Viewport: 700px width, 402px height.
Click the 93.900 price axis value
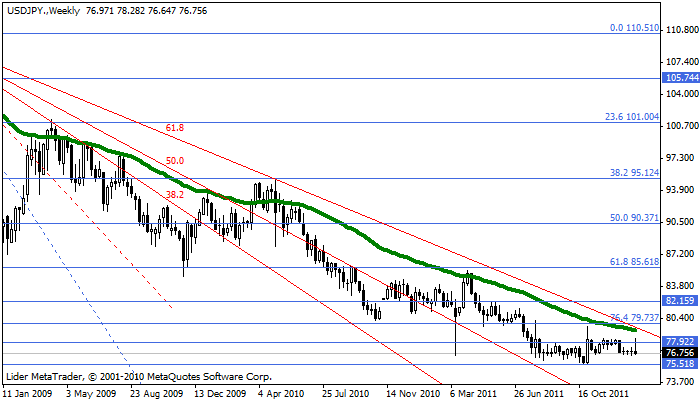pos(682,190)
